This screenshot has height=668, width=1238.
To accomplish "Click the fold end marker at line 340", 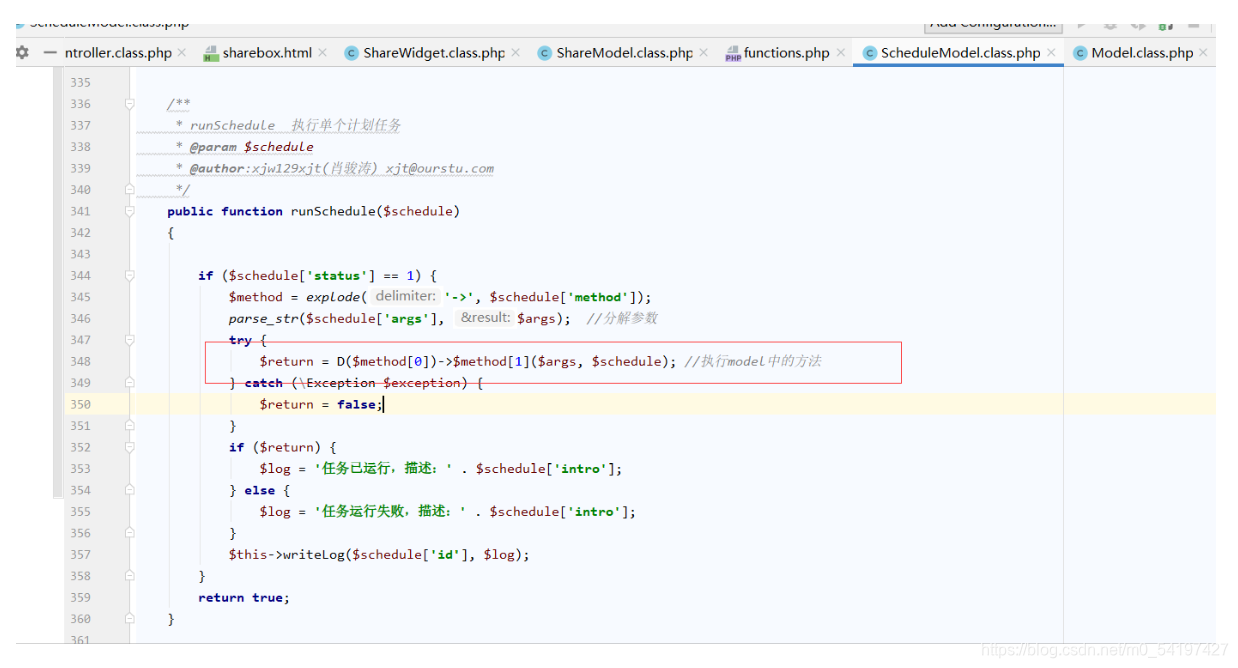I will [x=130, y=189].
